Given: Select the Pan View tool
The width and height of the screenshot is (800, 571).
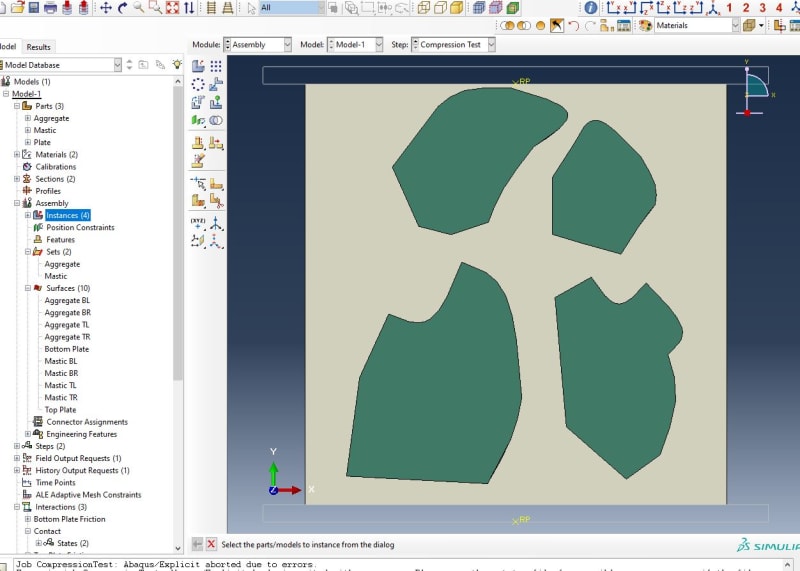Looking at the screenshot, I should point(106,7).
